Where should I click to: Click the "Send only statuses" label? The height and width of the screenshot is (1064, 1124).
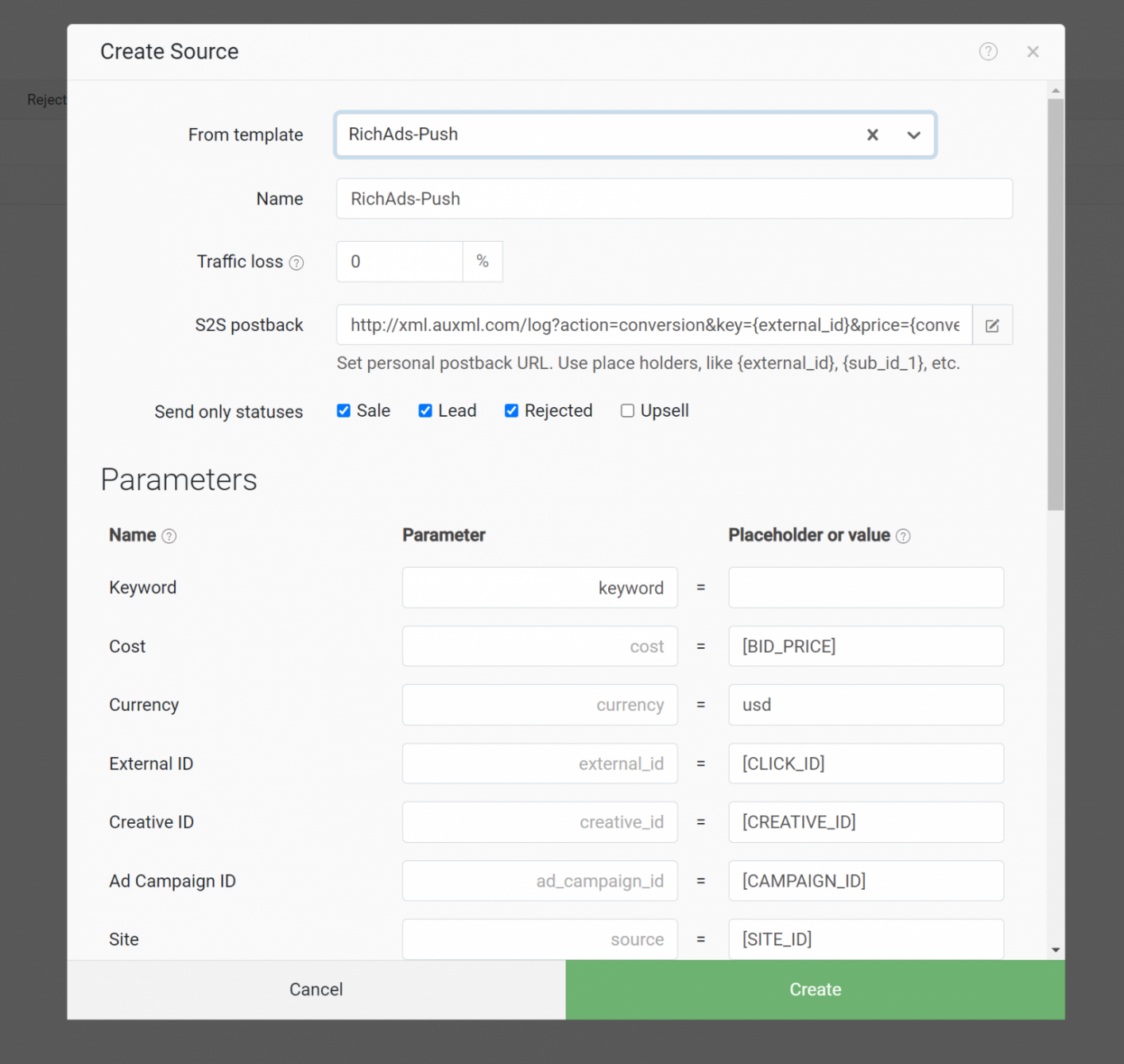(x=229, y=412)
